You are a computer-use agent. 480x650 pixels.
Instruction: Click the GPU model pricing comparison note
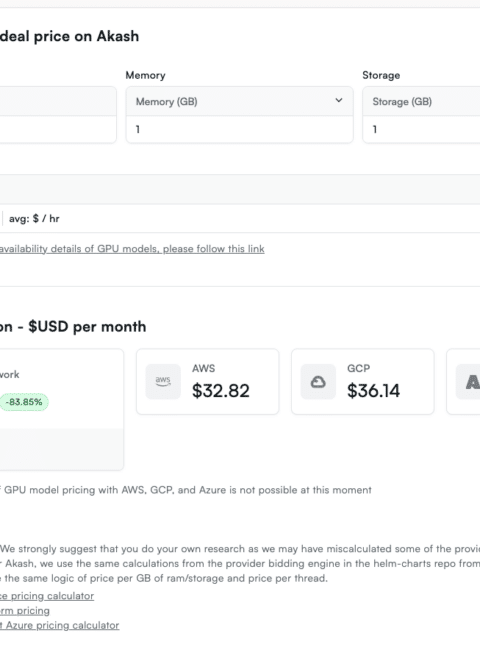click(x=186, y=490)
